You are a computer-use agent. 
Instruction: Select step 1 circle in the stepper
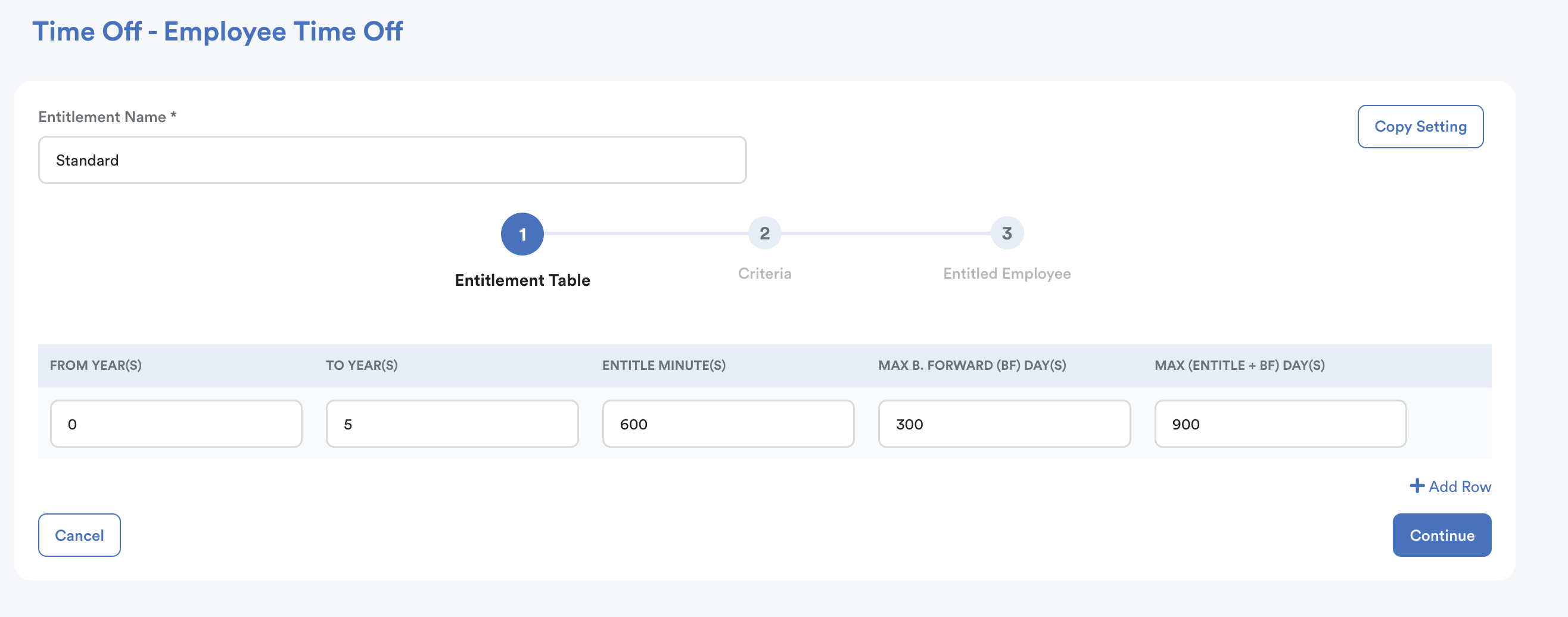tap(522, 233)
